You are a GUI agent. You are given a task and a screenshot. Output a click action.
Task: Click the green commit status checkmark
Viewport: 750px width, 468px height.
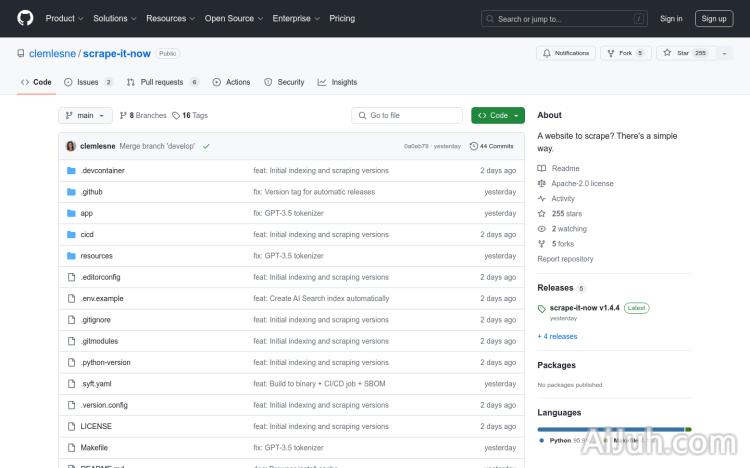click(x=206, y=146)
